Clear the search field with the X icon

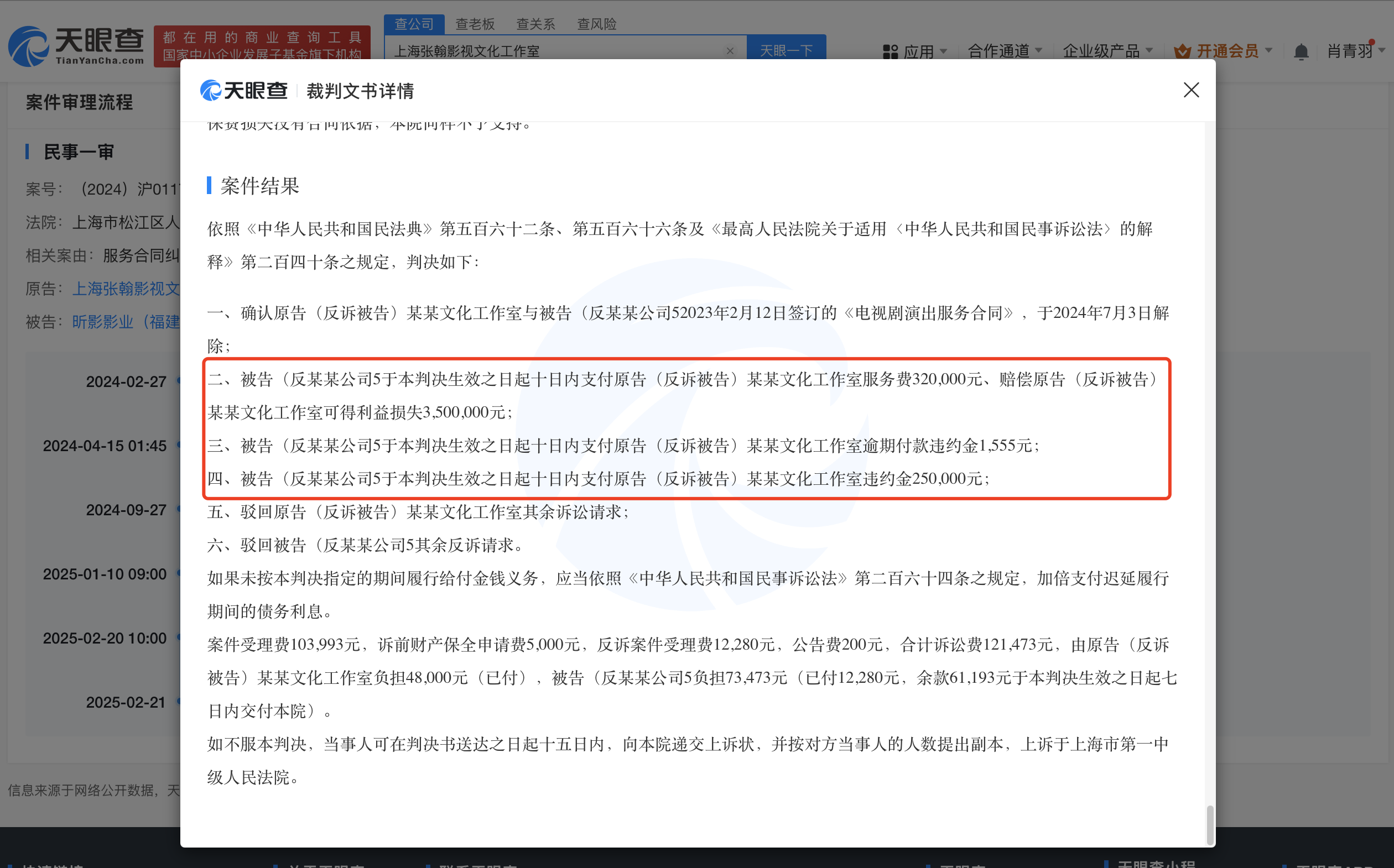[730, 51]
